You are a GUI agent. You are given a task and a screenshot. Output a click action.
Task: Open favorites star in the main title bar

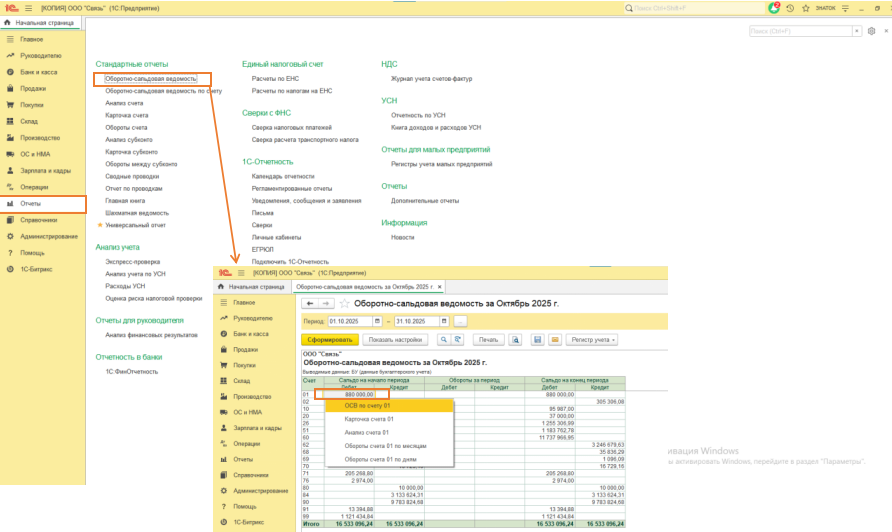point(806,9)
